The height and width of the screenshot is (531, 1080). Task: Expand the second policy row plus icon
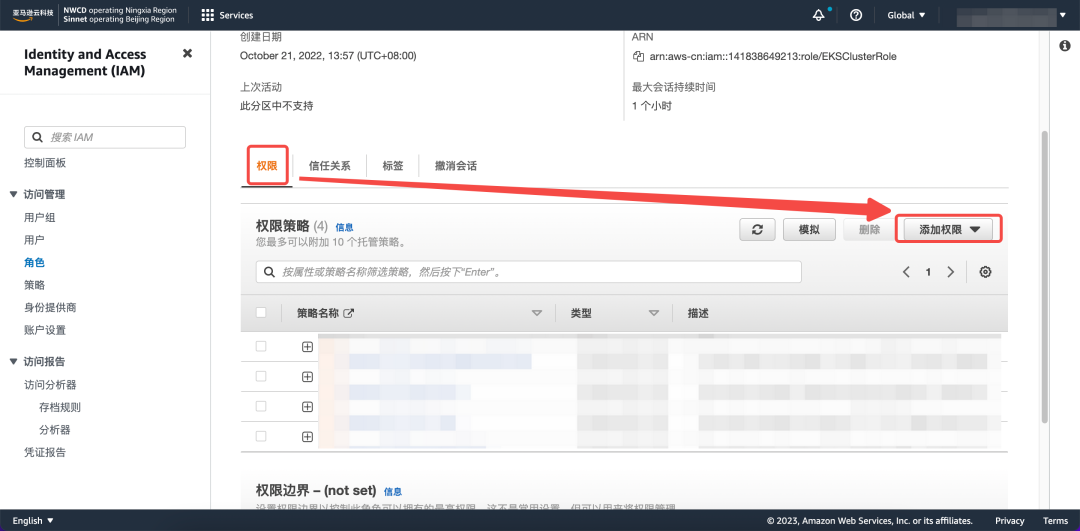point(307,377)
